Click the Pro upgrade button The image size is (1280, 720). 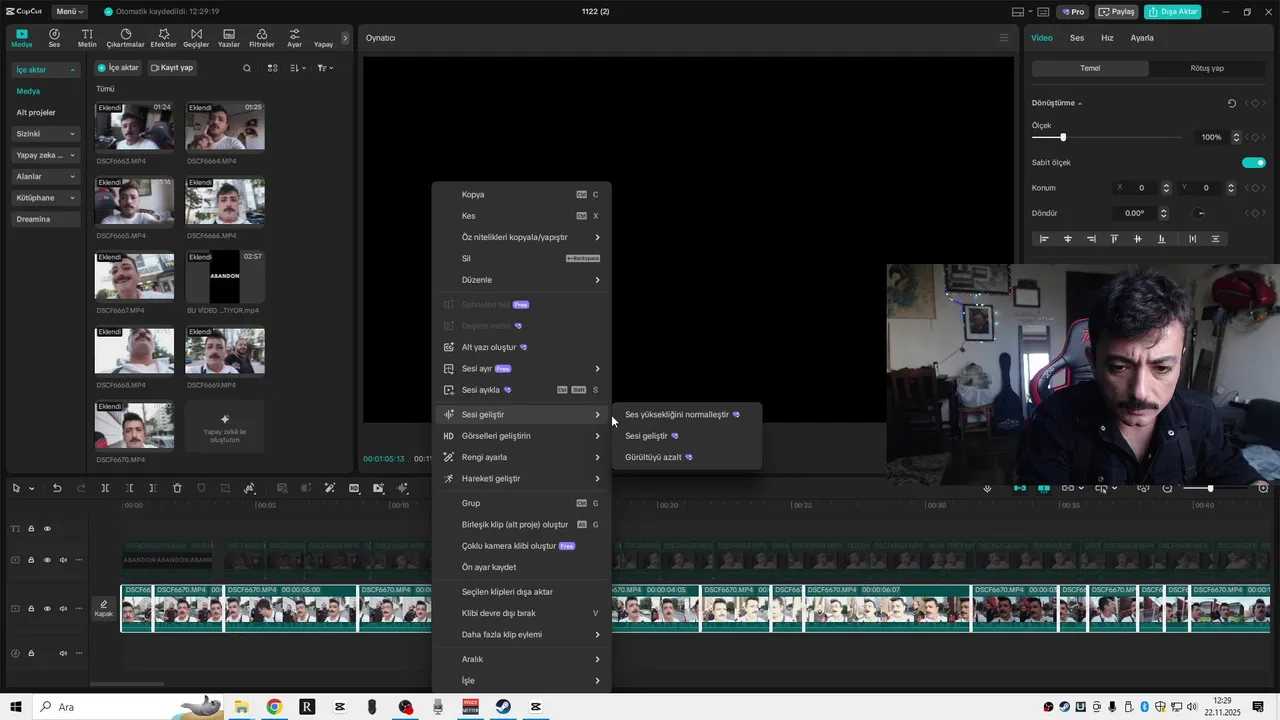pos(1073,12)
